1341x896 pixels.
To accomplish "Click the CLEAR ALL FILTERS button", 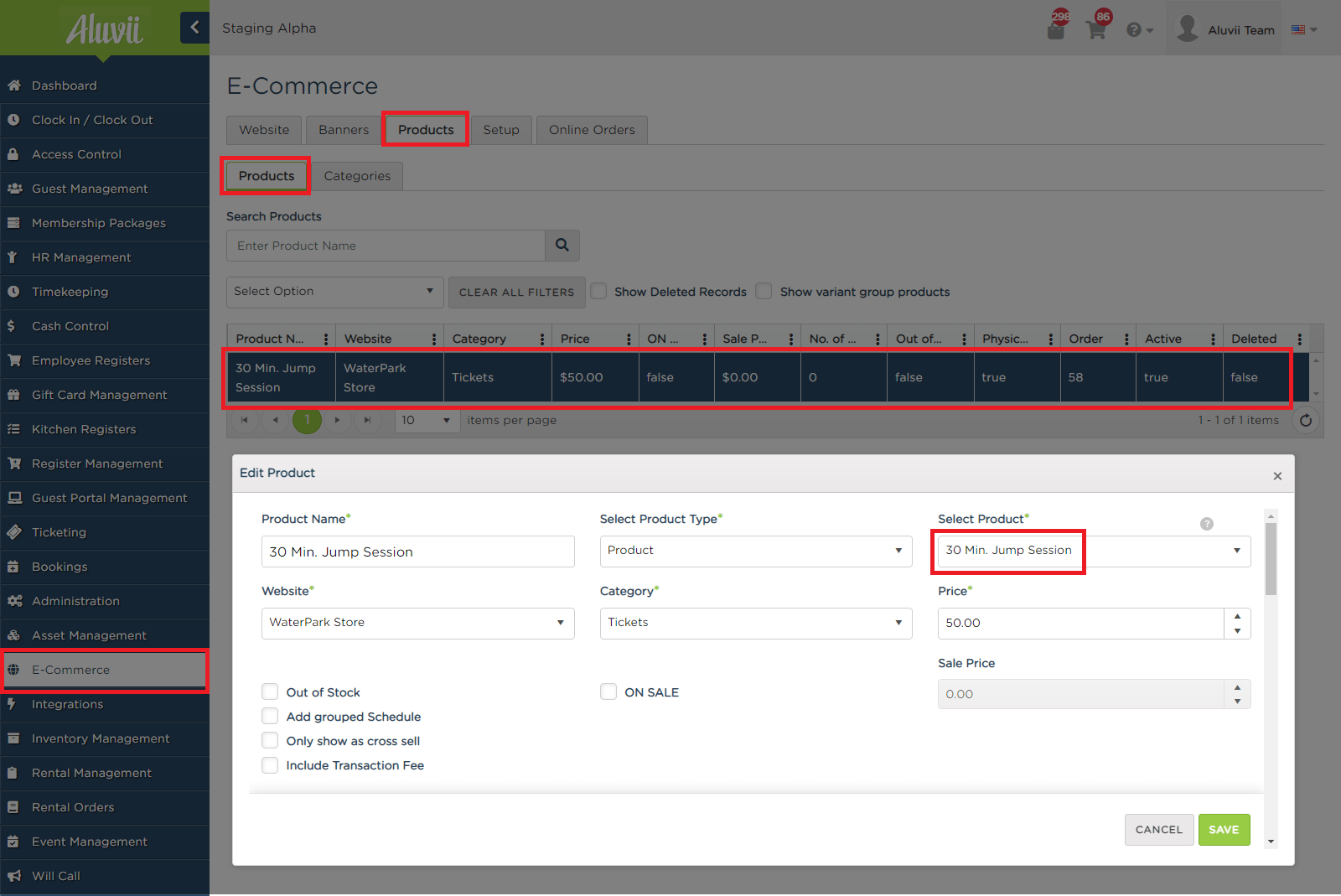I will (516, 292).
